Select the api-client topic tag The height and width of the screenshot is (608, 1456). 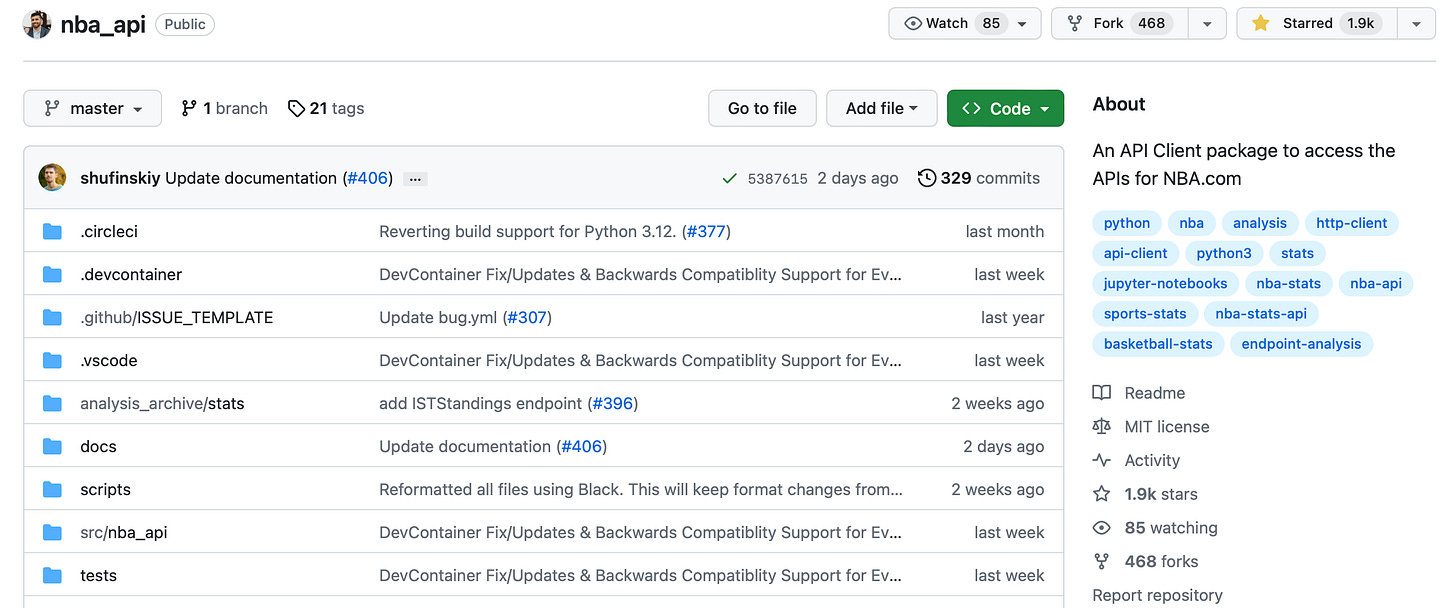pos(1135,253)
